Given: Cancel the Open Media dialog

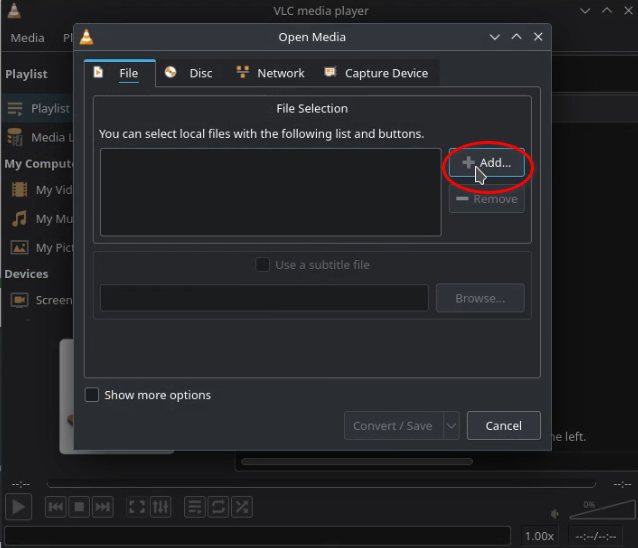Looking at the screenshot, I should (x=503, y=426).
